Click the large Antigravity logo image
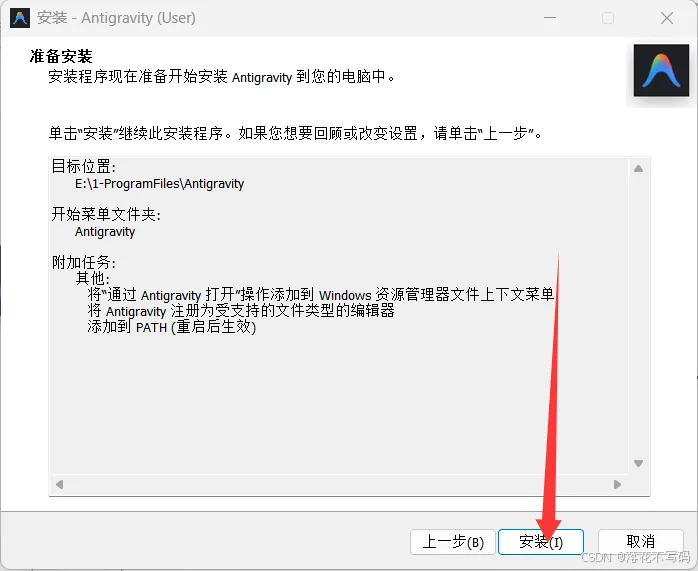This screenshot has height=571, width=698. pos(661,70)
